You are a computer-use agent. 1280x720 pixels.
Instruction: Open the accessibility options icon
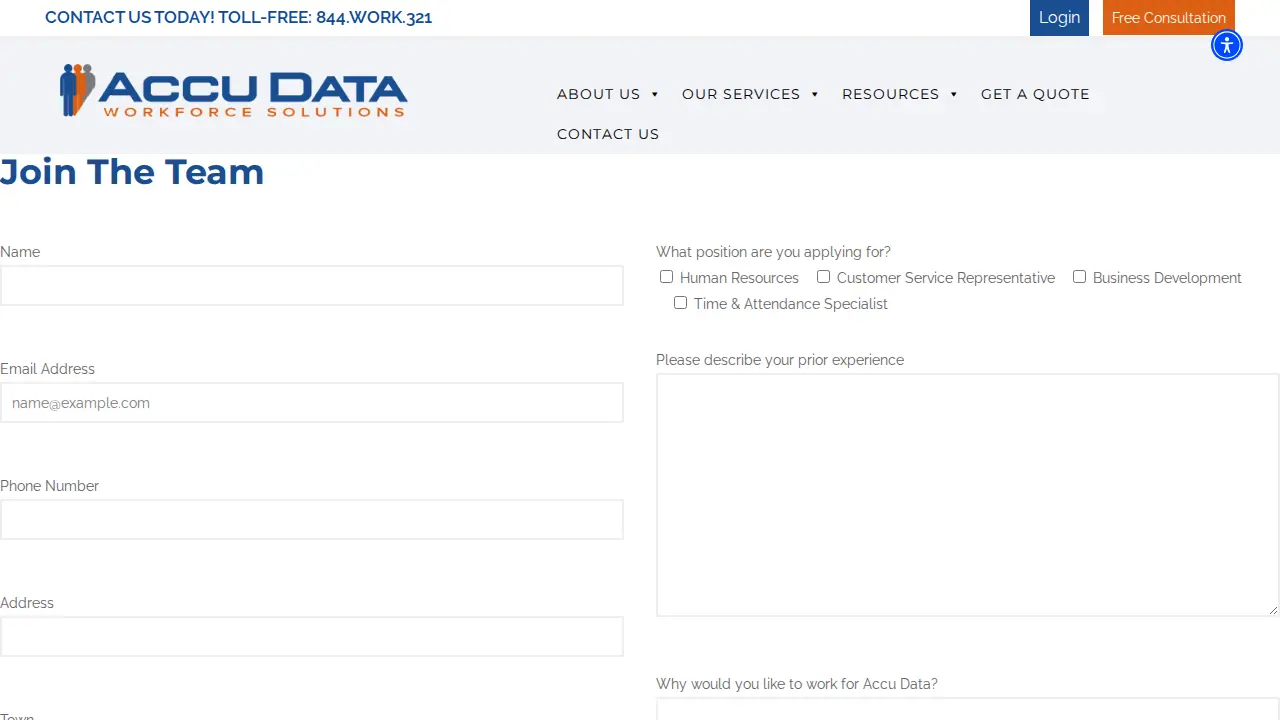pos(1227,45)
